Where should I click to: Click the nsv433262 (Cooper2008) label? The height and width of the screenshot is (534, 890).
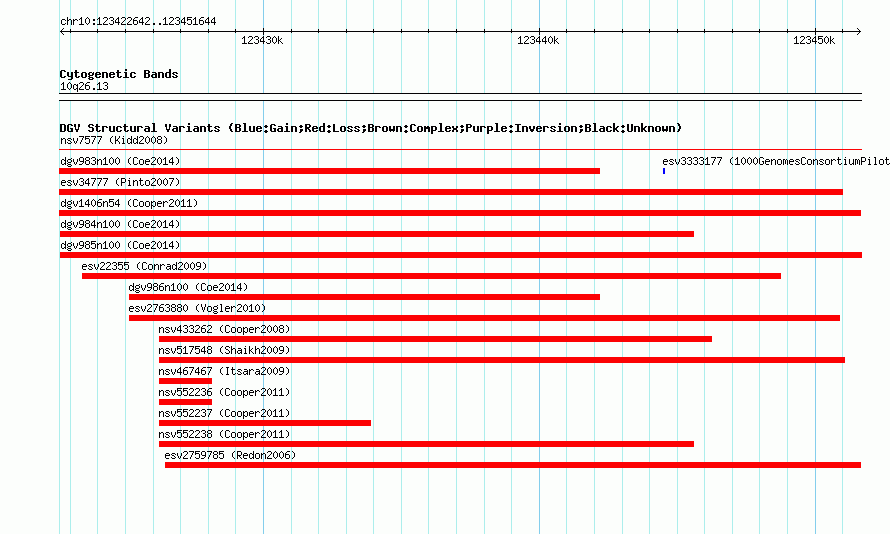pos(224,329)
